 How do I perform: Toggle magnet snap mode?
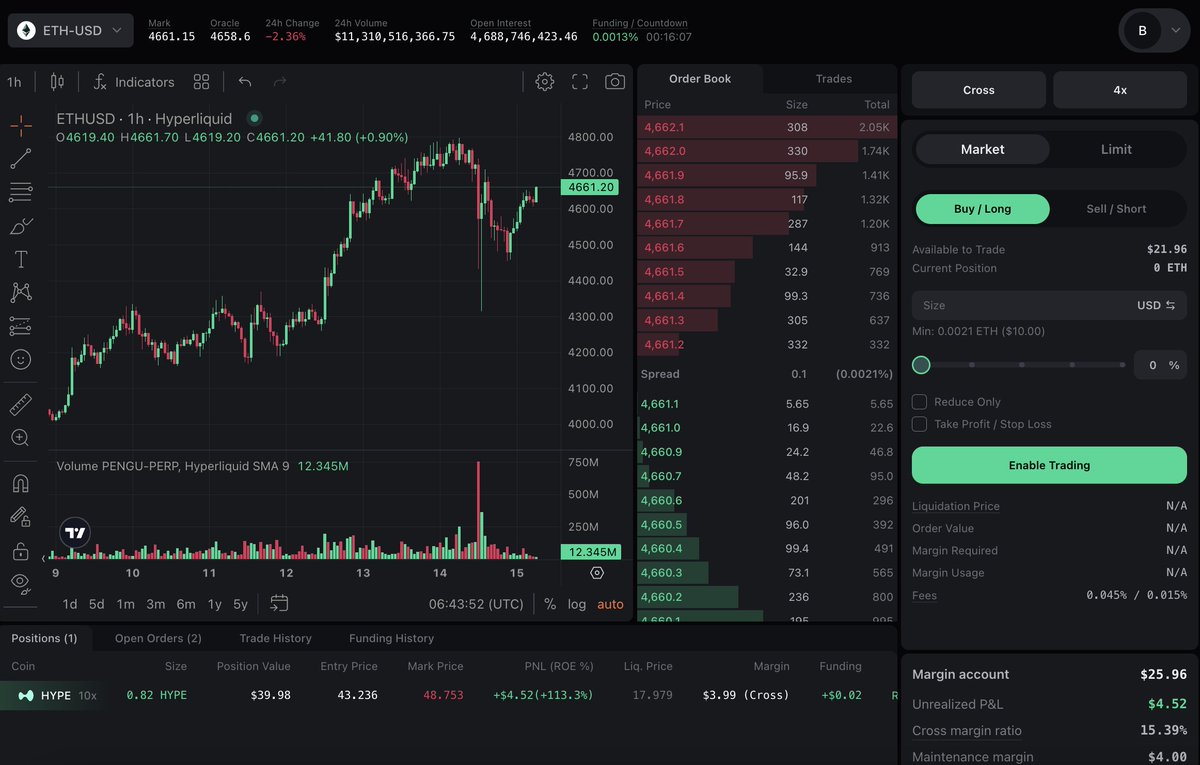(18, 479)
